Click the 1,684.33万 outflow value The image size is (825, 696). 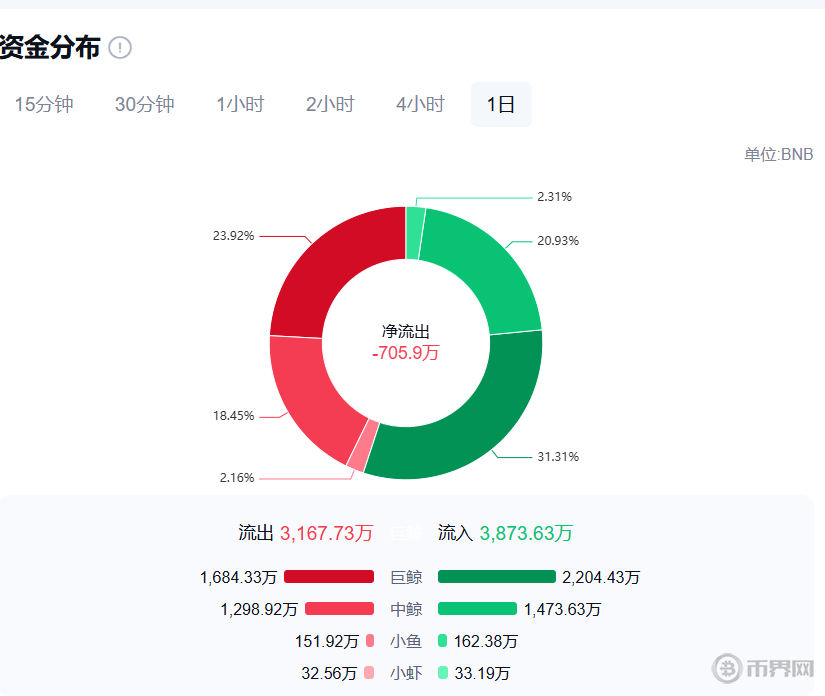[x=238, y=578]
